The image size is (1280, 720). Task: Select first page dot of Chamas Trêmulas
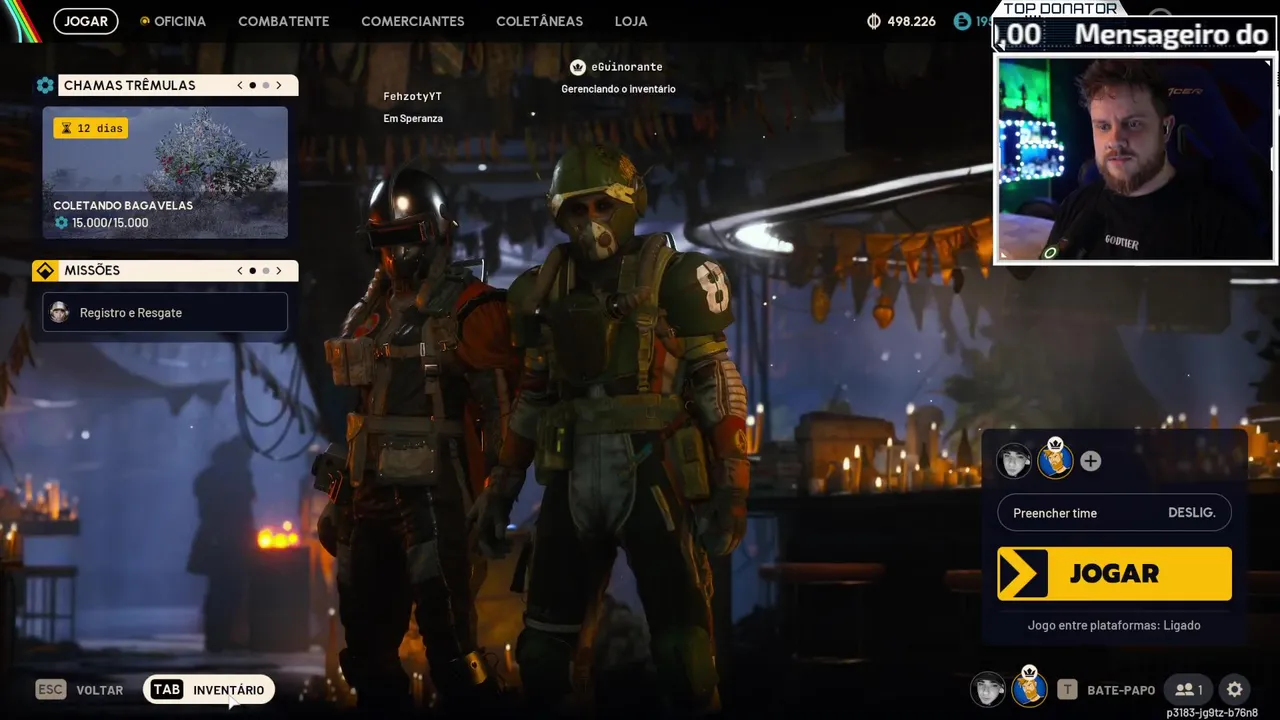(253, 86)
